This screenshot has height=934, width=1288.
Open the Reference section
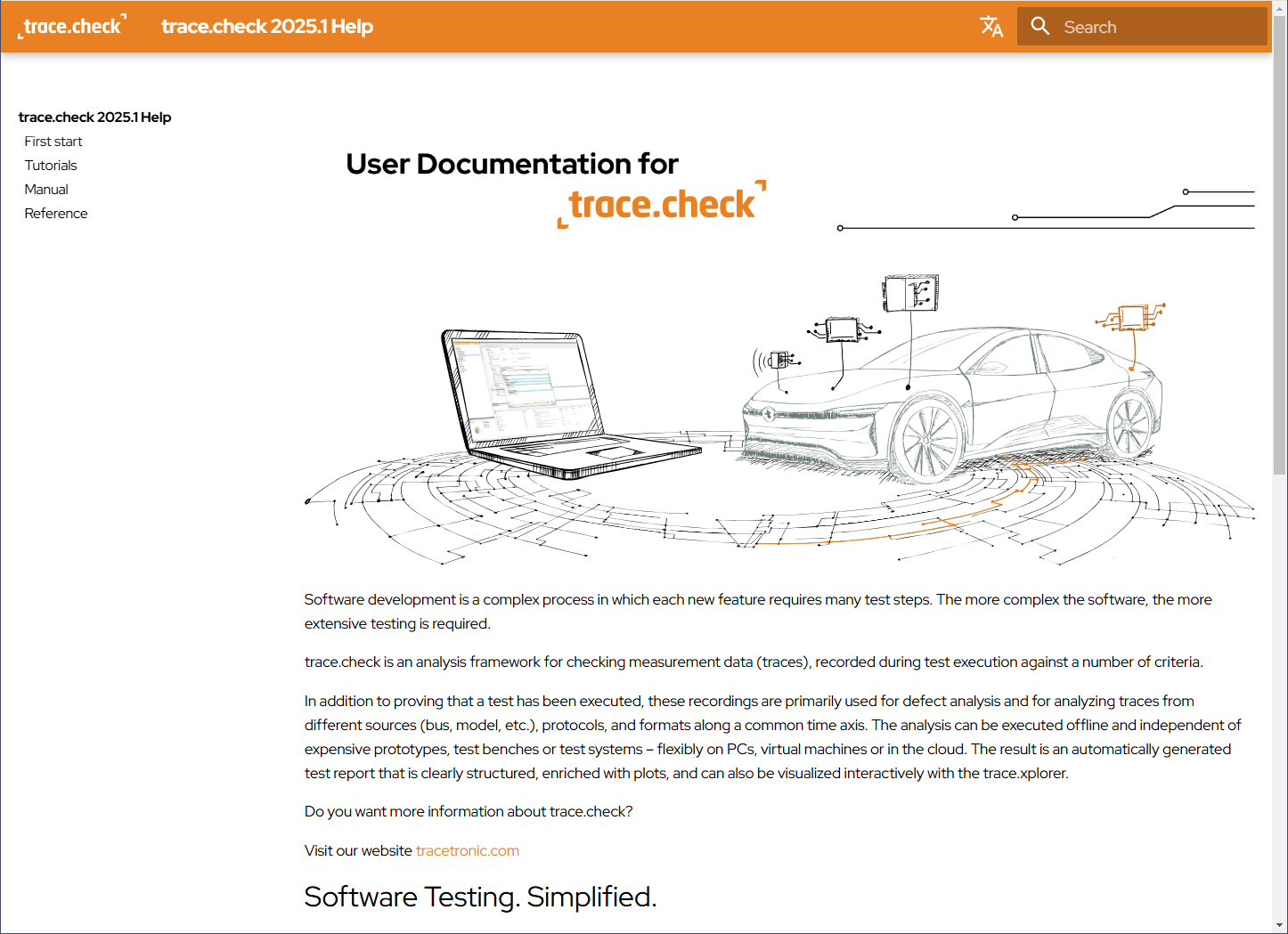click(x=56, y=213)
